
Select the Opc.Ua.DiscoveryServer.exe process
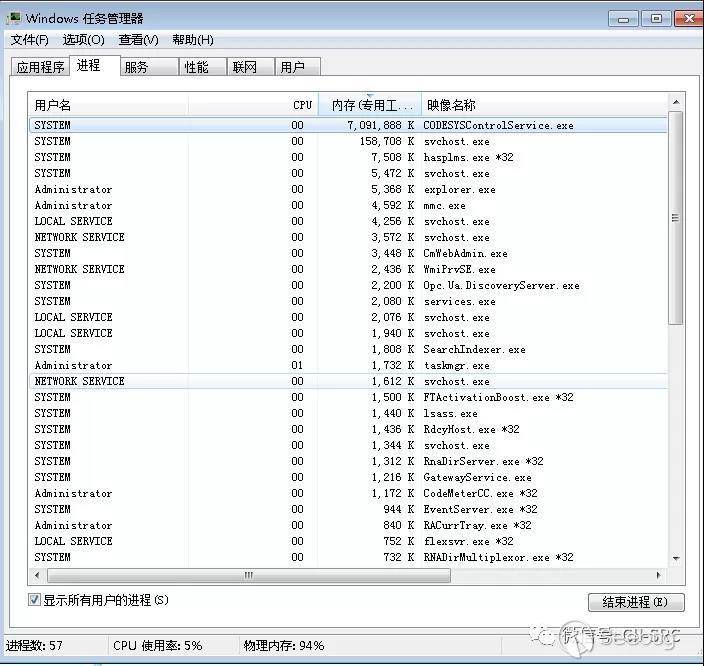click(x=348, y=285)
